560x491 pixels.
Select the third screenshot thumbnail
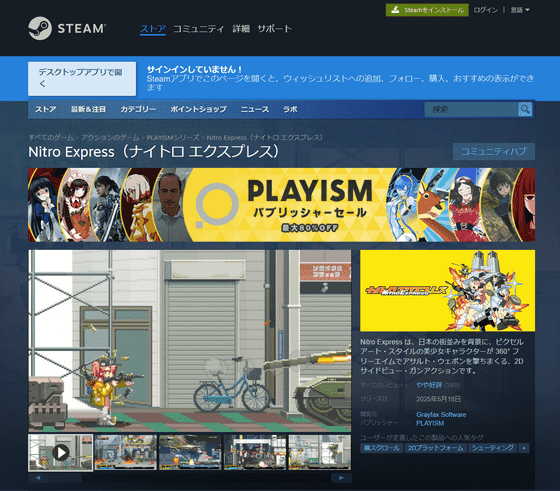coord(190,452)
